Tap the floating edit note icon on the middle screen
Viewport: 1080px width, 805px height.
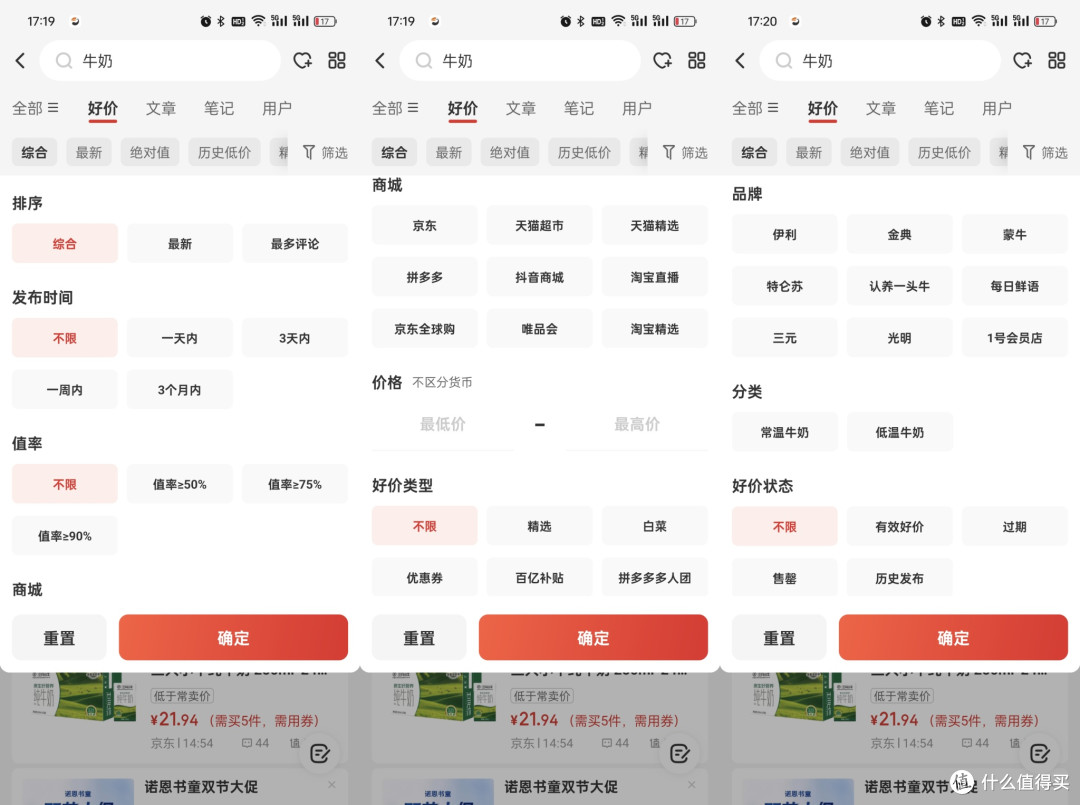coord(680,754)
